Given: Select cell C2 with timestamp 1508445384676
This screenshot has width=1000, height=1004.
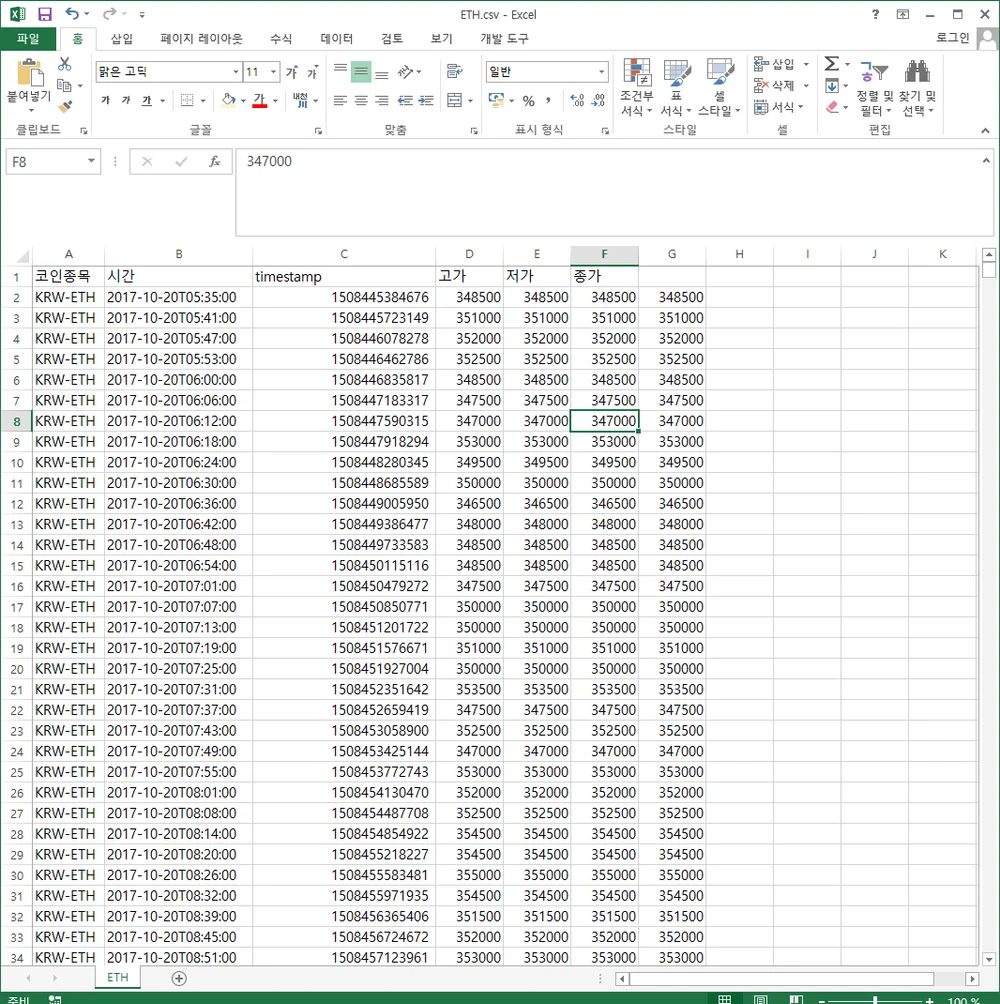Looking at the screenshot, I should [x=344, y=297].
